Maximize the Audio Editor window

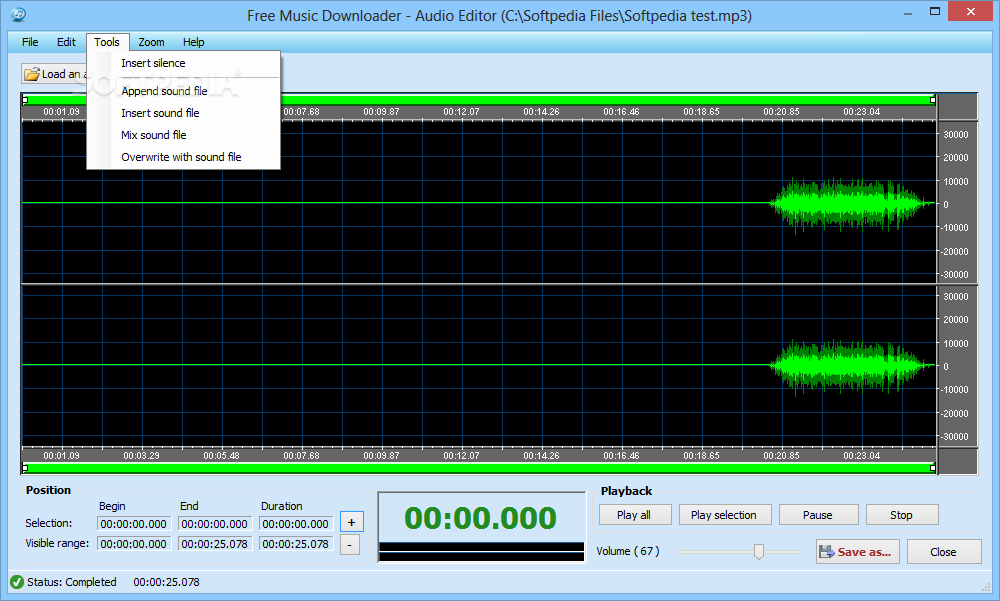coord(935,11)
